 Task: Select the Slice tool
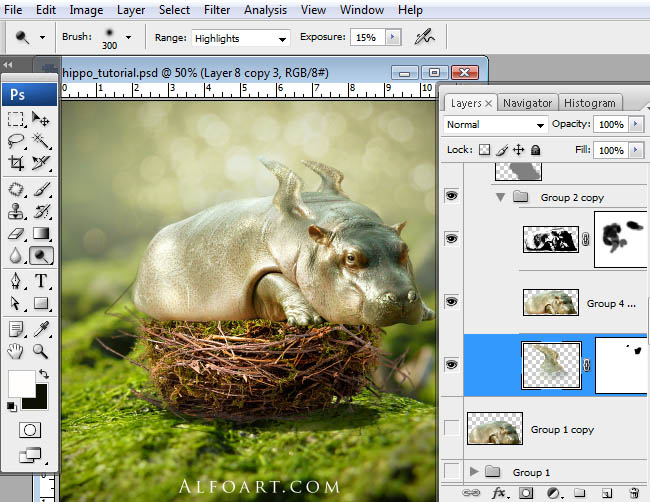(x=41, y=163)
